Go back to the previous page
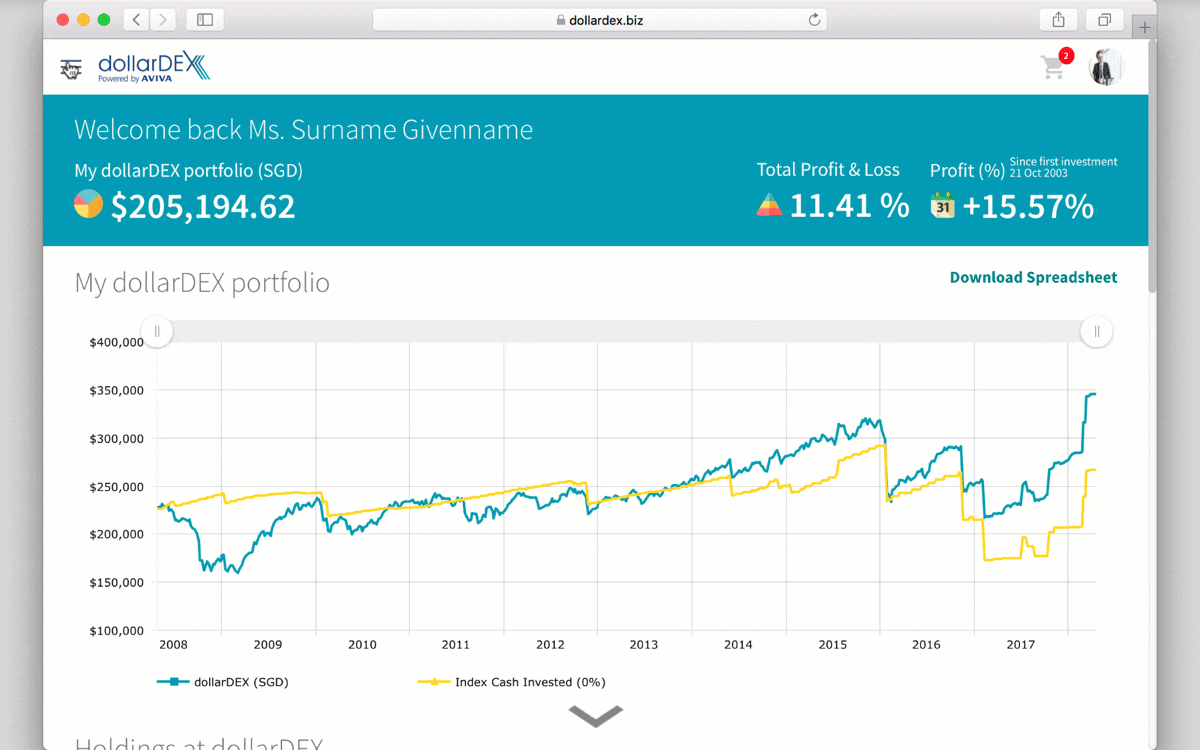This screenshot has width=1200, height=750. coord(137,19)
